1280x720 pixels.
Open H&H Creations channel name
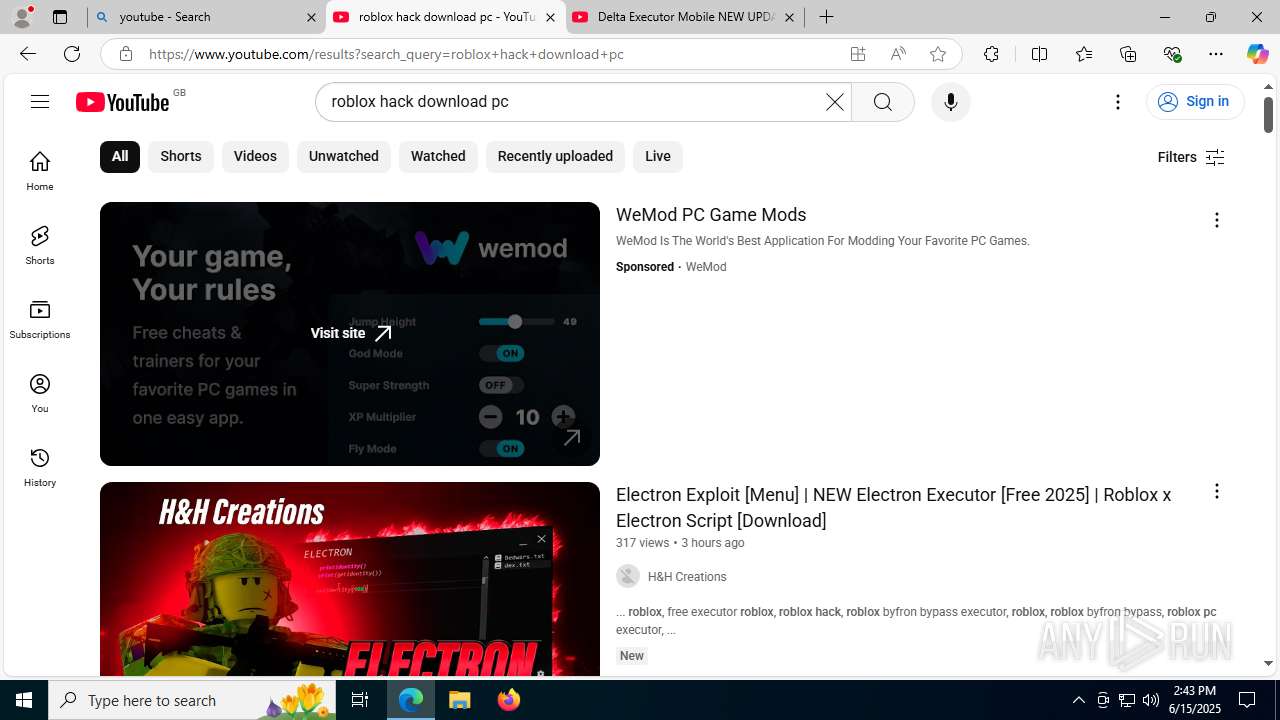pyautogui.click(x=687, y=577)
